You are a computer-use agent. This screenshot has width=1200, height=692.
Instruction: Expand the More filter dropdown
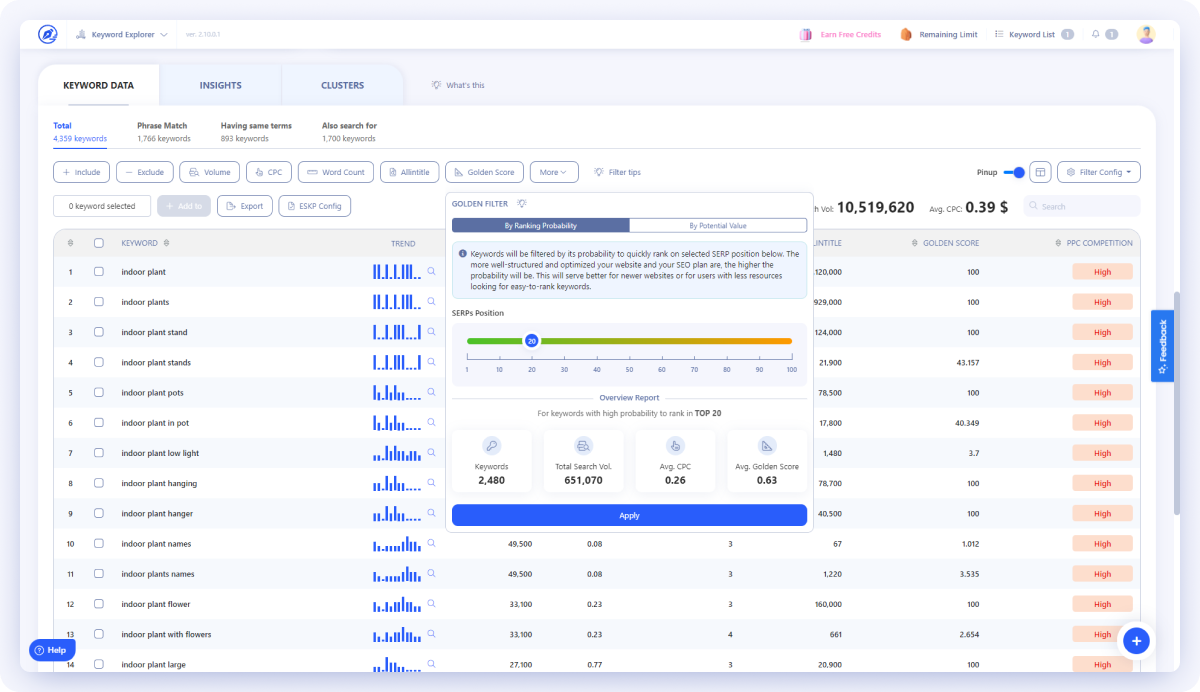click(554, 171)
